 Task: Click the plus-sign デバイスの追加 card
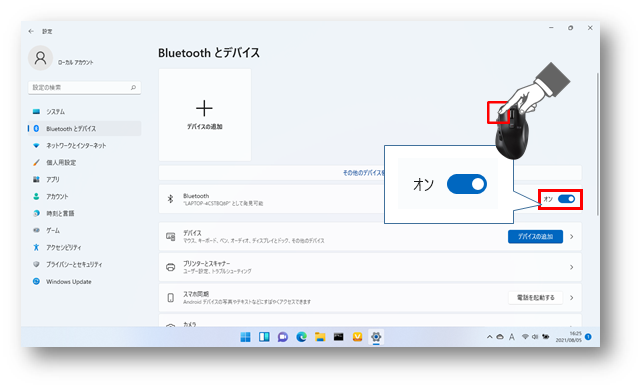(205, 115)
